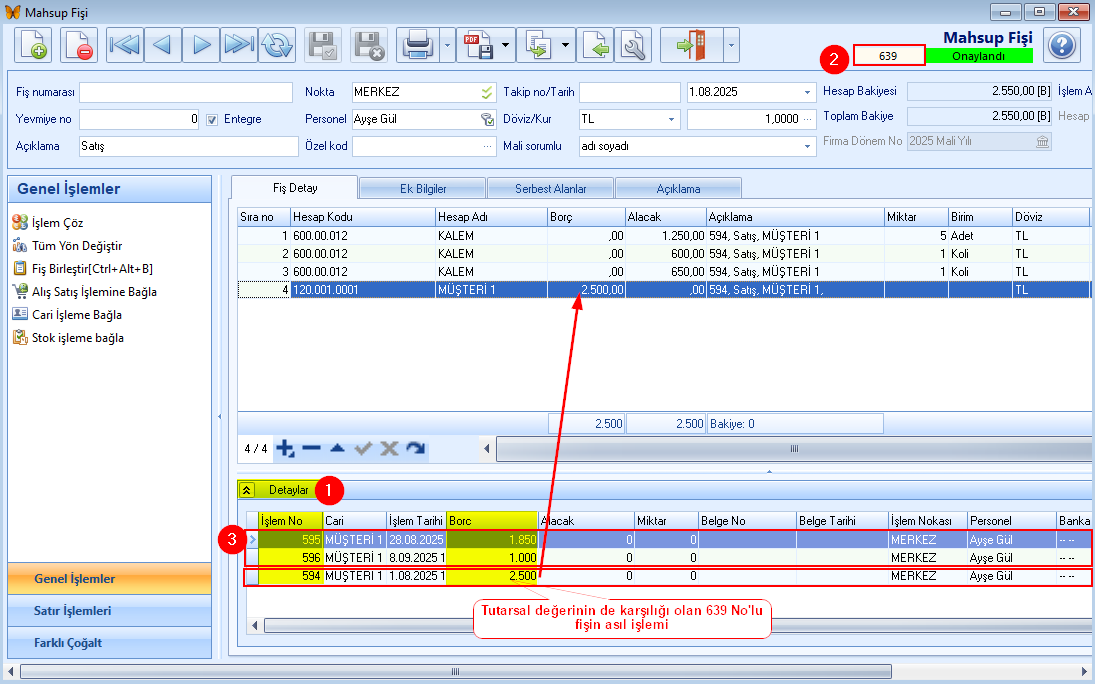Toggle the Entegre checkbox

pos(212,119)
